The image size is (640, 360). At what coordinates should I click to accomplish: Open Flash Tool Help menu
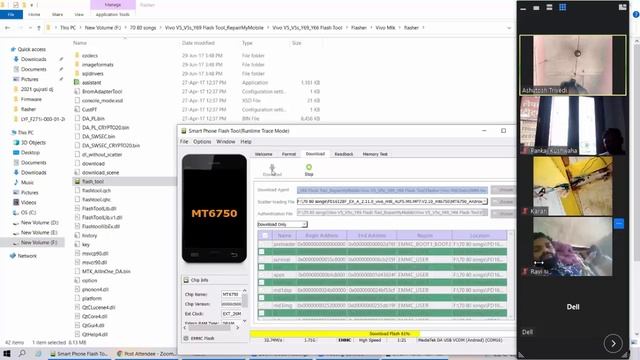246,142
